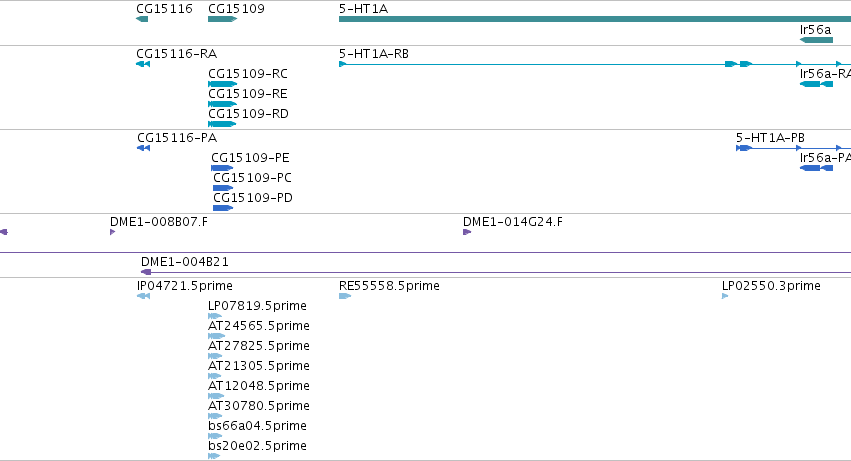This screenshot has width=851, height=461.
Task: Select the Ir56a gene arrow
Action: (816, 40)
